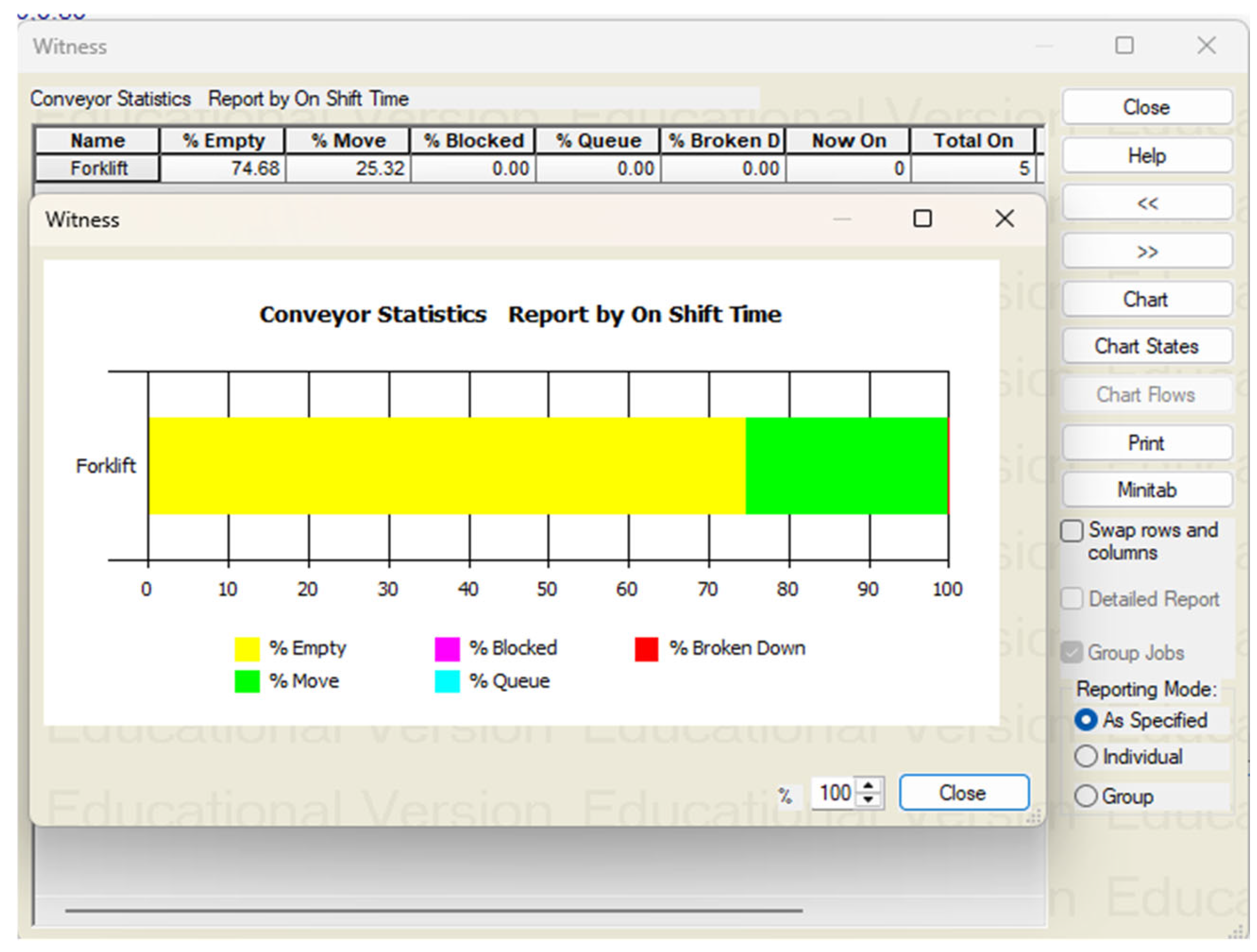1257x952 pixels.
Task: Click the % Empty column header
Action: (x=223, y=141)
